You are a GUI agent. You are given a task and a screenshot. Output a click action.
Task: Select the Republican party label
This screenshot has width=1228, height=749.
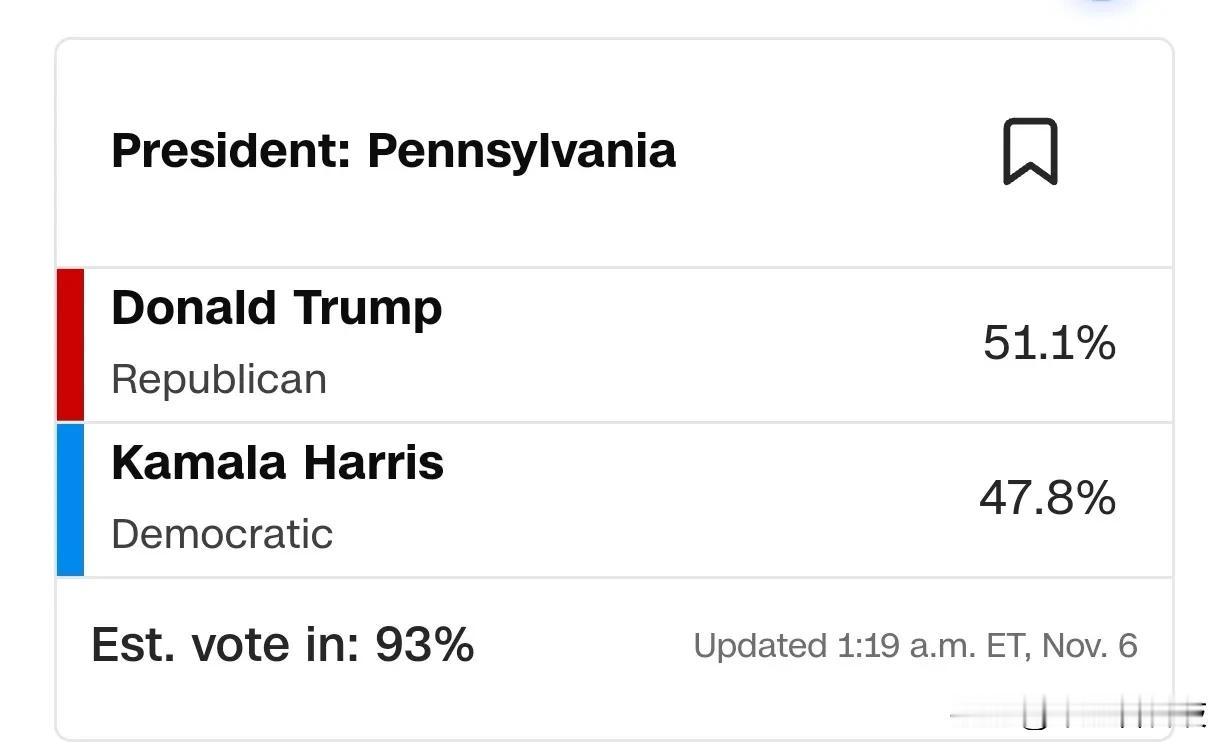click(219, 380)
